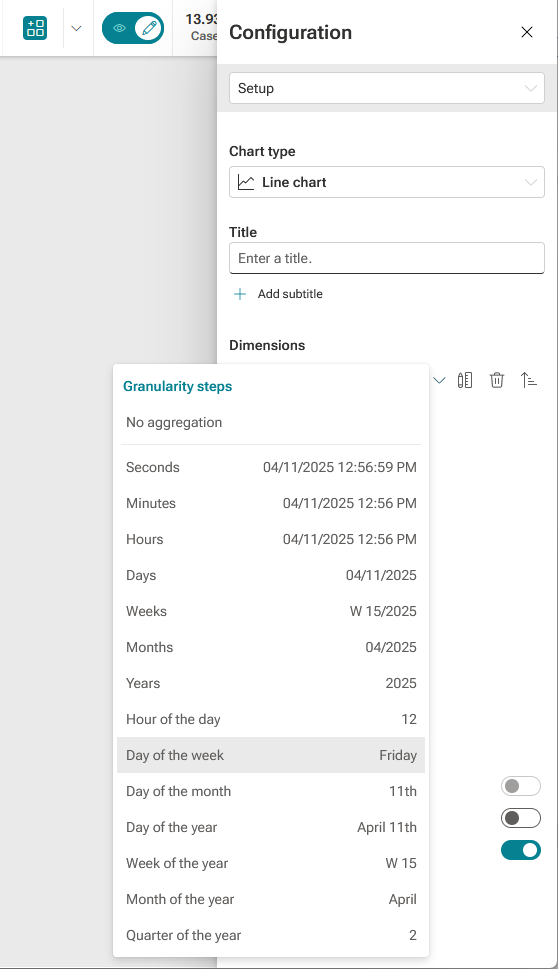The height and width of the screenshot is (969, 558).
Task: Click the dimension sort order icon
Action: click(528, 380)
